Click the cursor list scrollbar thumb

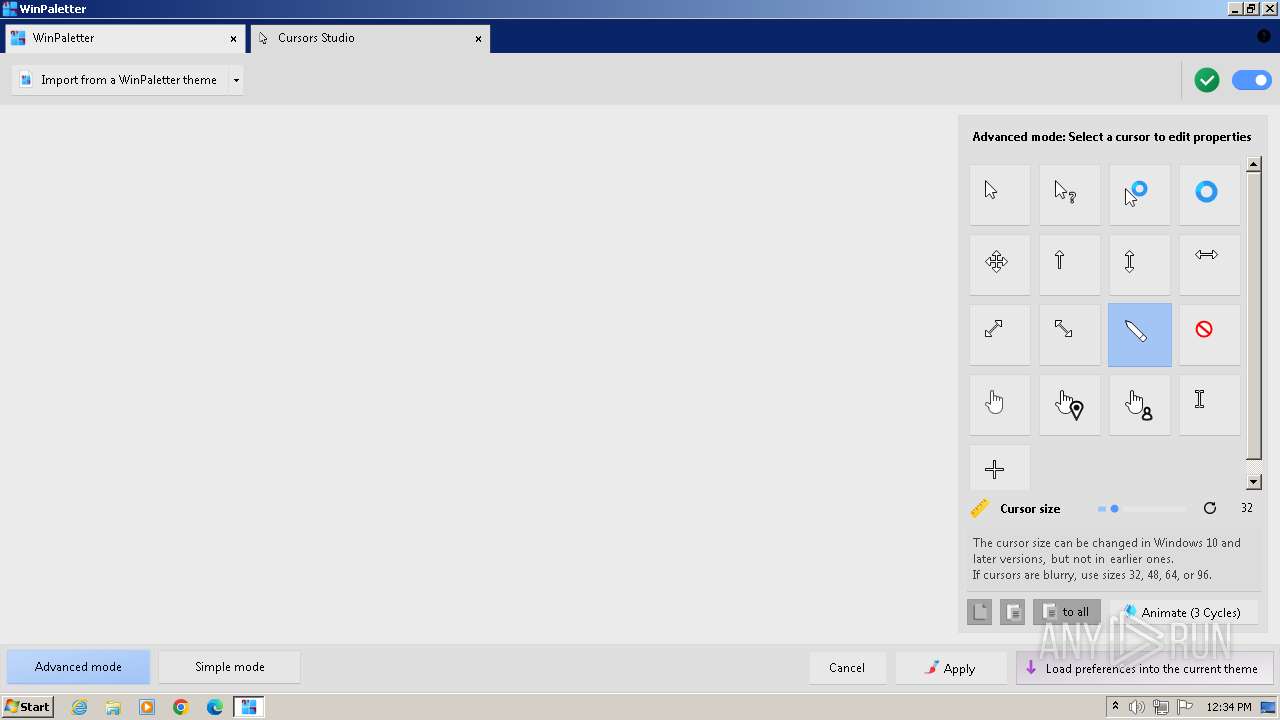[x=1254, y=315]
